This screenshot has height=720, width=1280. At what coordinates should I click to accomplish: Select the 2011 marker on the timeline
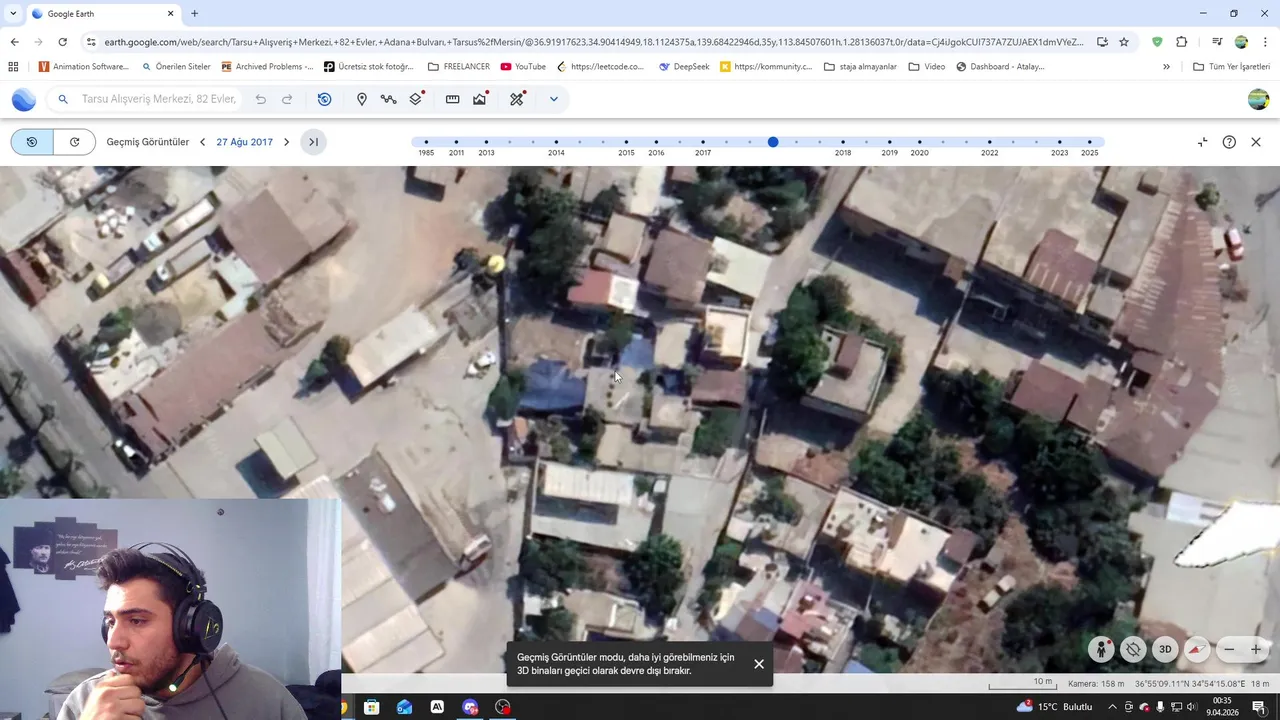456,142
